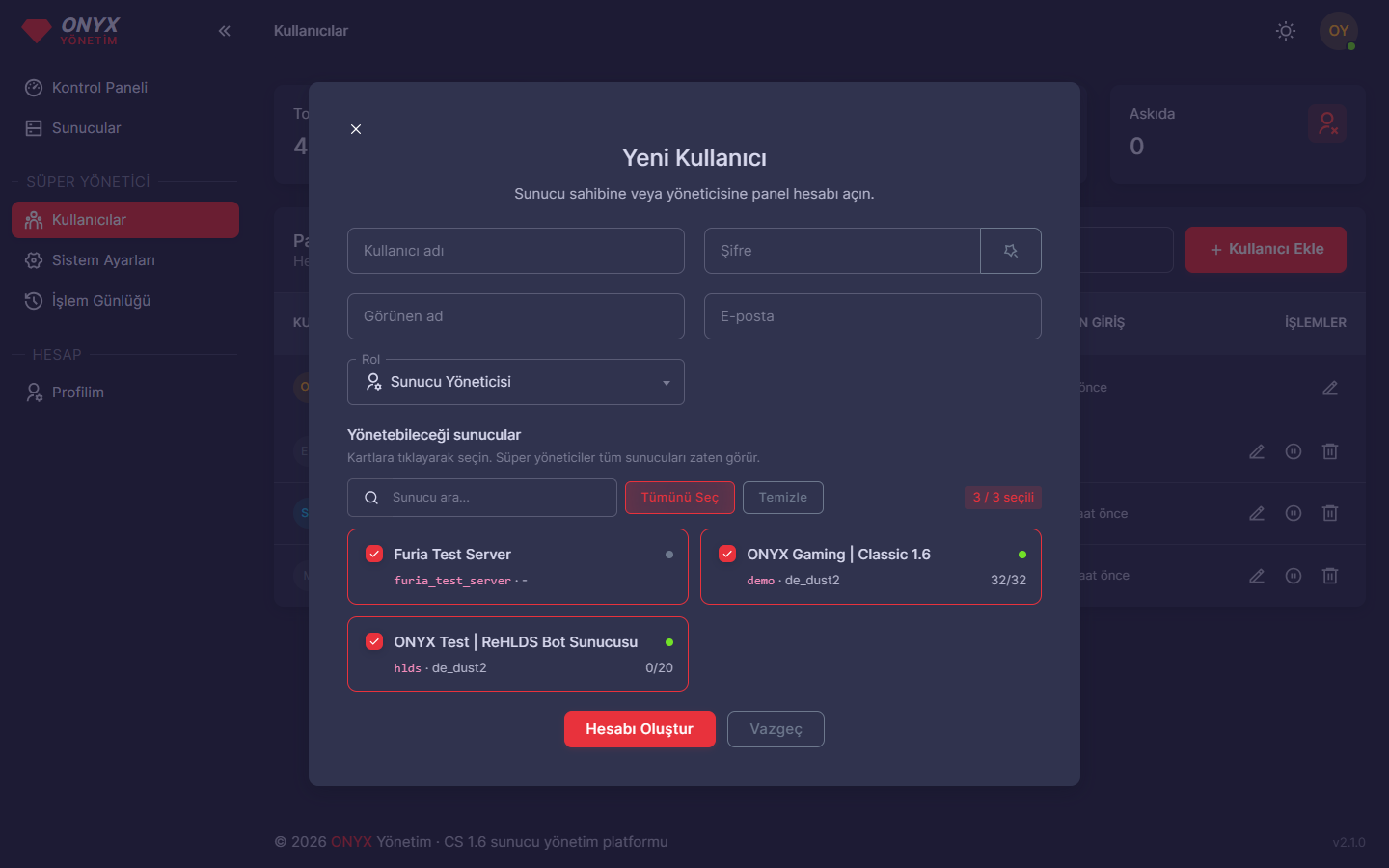This screenshot has height=868, width=1389.
Task: Click the Tümünü Seç button
Action: [680, 498]
